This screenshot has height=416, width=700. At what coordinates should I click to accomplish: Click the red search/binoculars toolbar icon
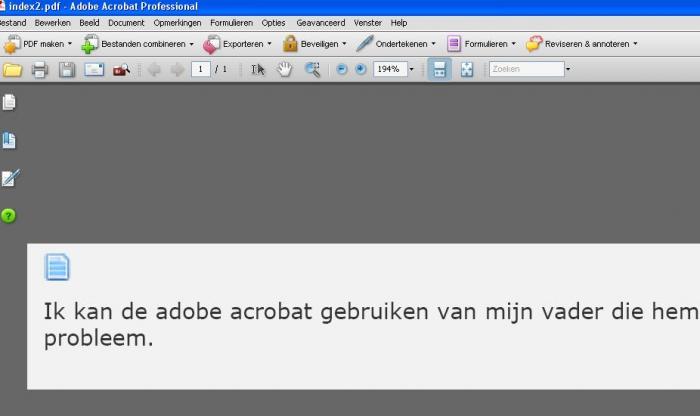click(x=121, y=70)
